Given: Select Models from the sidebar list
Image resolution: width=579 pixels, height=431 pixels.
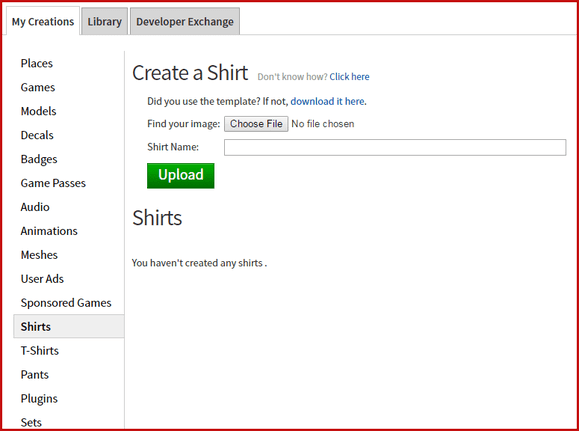Looking at the screenshot, I should 38,111.
